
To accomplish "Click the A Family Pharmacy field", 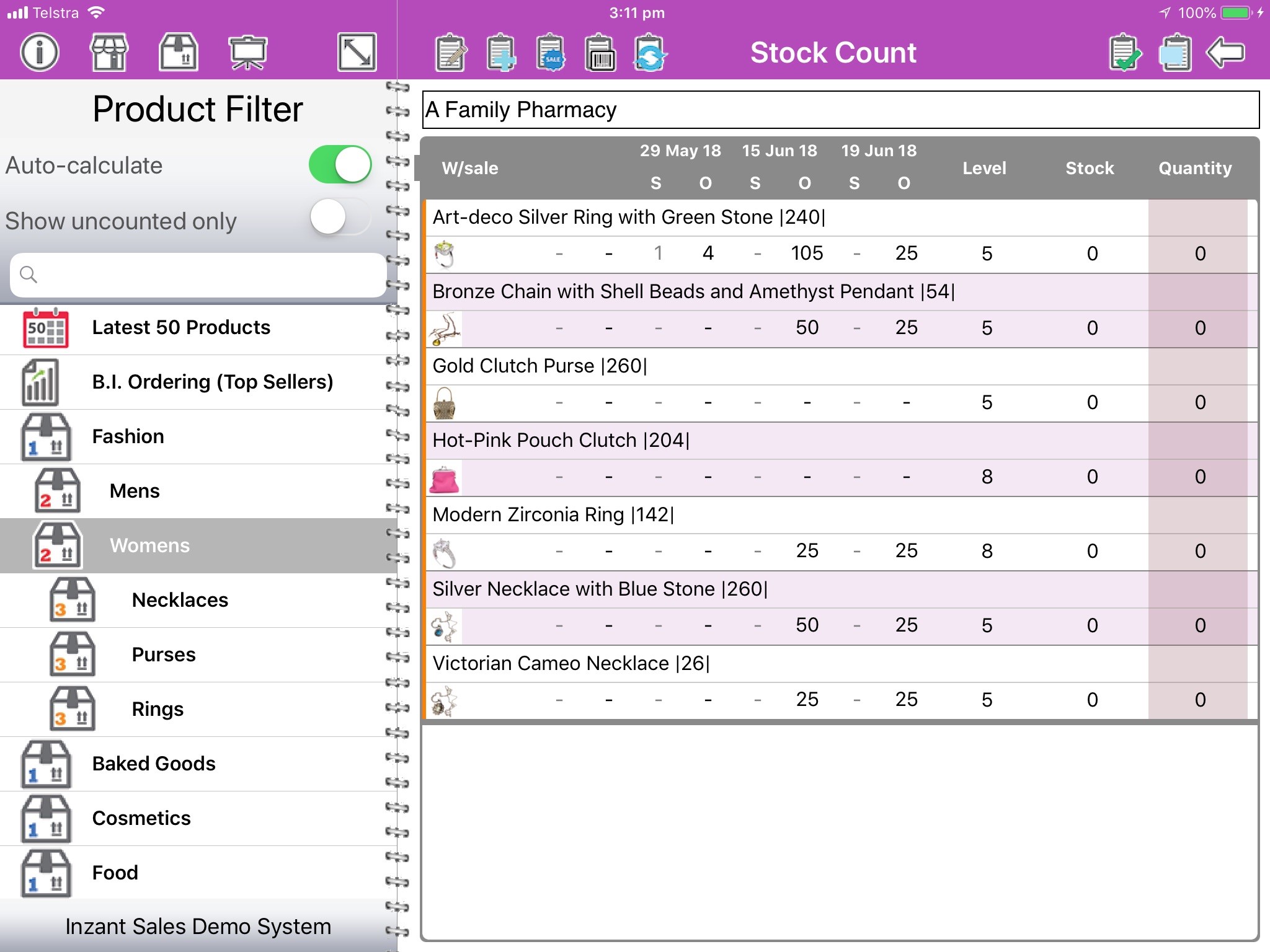I will coord(840,110).
